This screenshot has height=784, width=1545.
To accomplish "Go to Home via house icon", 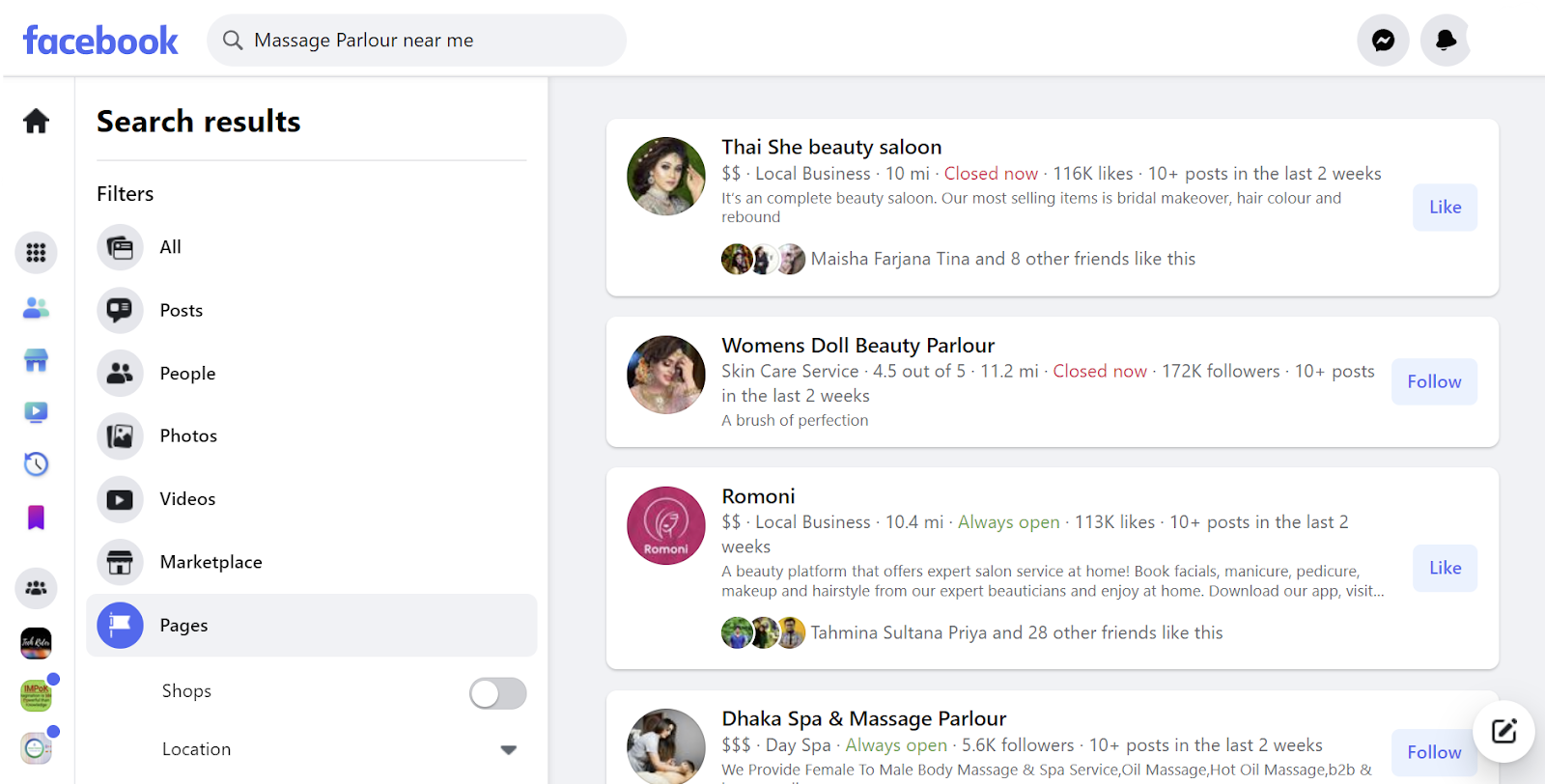I will click(x=36, y=121).
